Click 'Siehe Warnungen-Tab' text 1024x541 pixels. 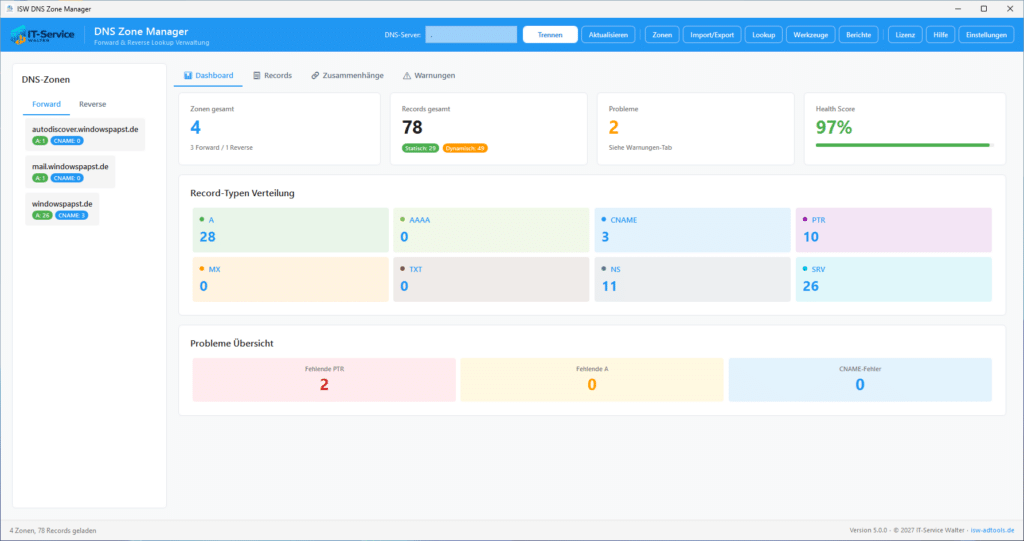coord(640,148)
